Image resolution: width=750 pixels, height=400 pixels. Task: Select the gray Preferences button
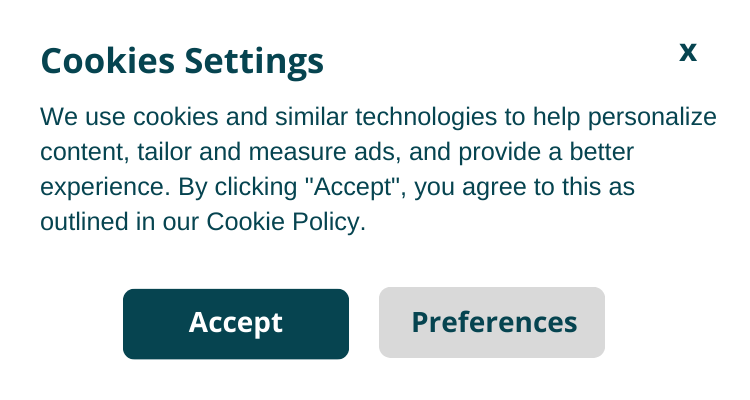point(492,322)
